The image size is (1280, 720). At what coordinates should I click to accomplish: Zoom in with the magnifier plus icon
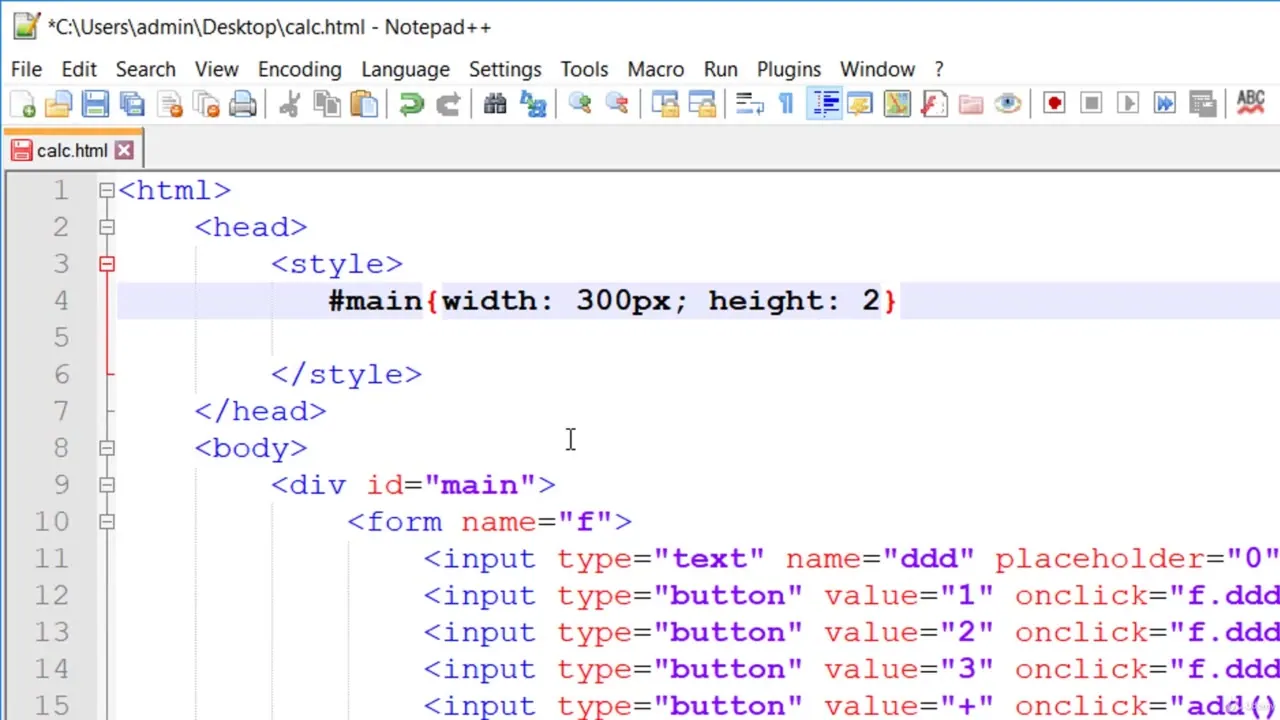point(580,103)
